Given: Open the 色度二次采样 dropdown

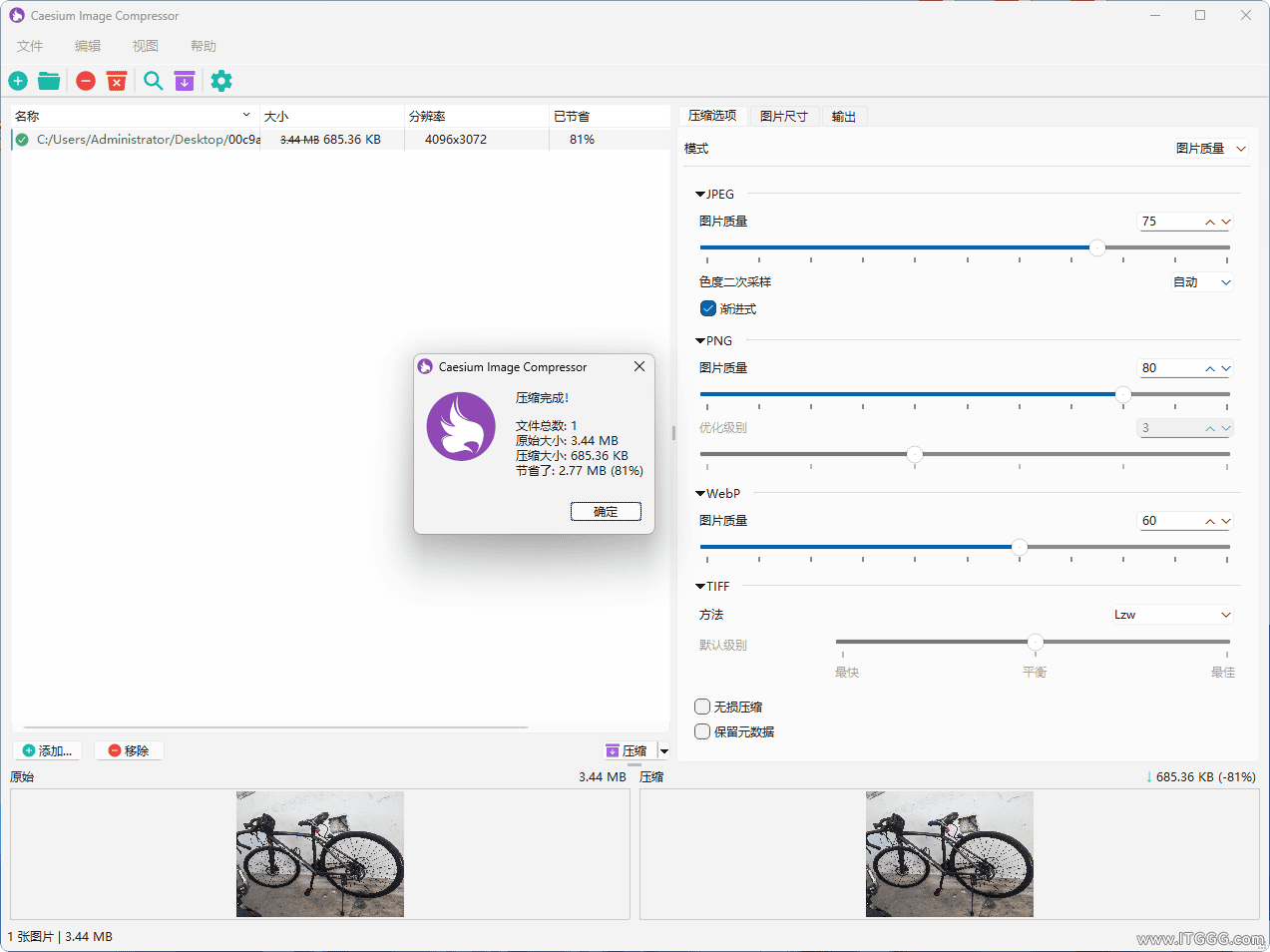Looking at the screenshot, I should point(1201,281).
